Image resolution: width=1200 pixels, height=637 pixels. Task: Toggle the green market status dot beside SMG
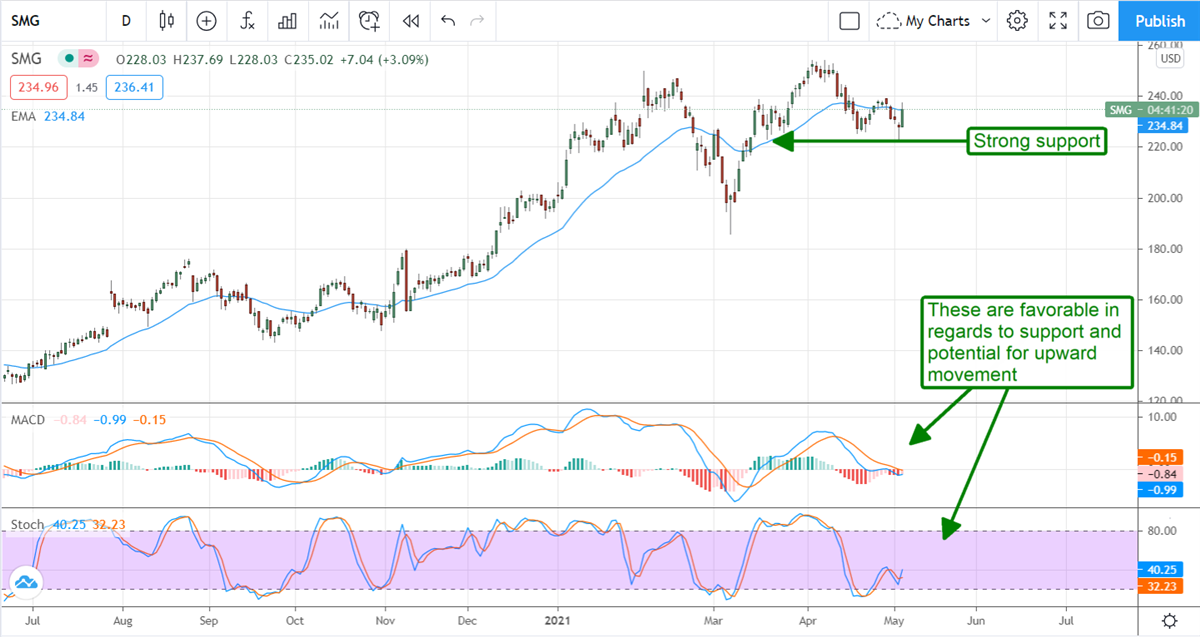[x=67, y=59]
